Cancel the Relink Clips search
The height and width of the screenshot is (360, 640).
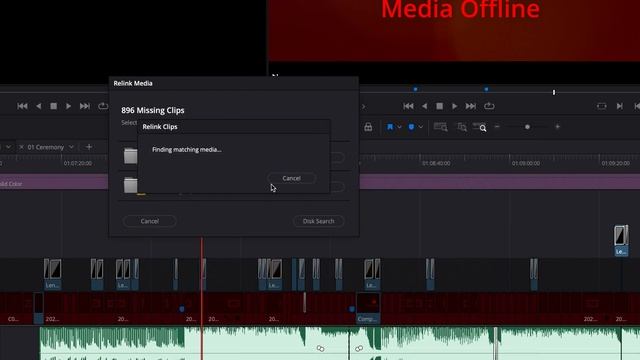tap(291, 178)
